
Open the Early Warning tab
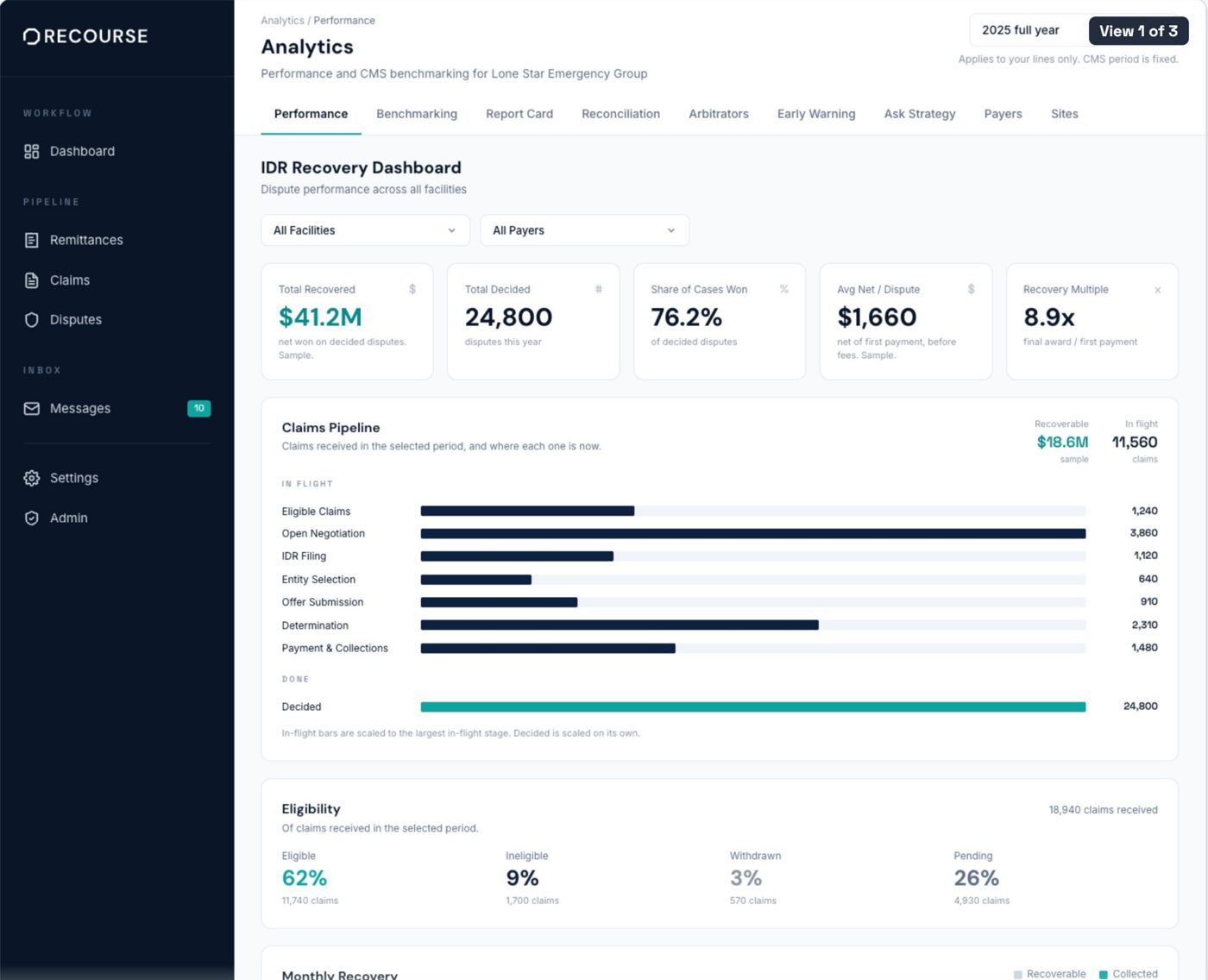pos(816,114)
